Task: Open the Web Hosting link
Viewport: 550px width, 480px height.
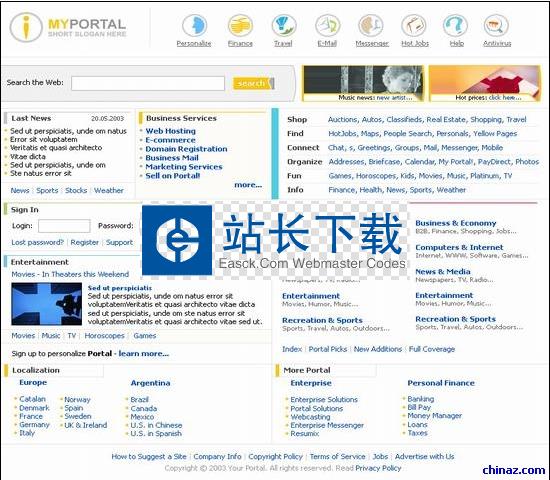Action: tap(170, 131)
